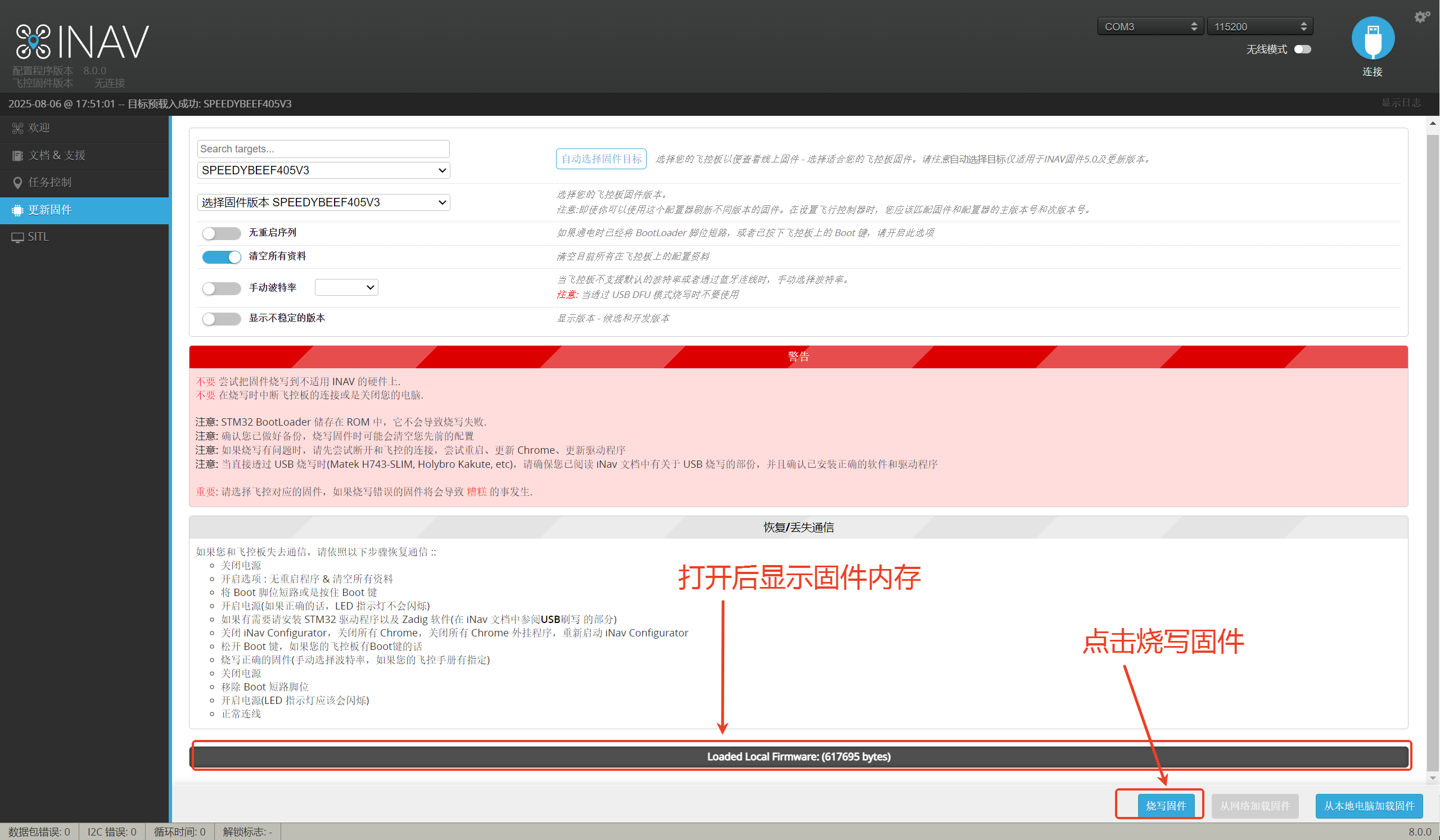1440x840 pixels.
Task: Select the 更新固件 firmware flasher tab
Action: (49, 210)
